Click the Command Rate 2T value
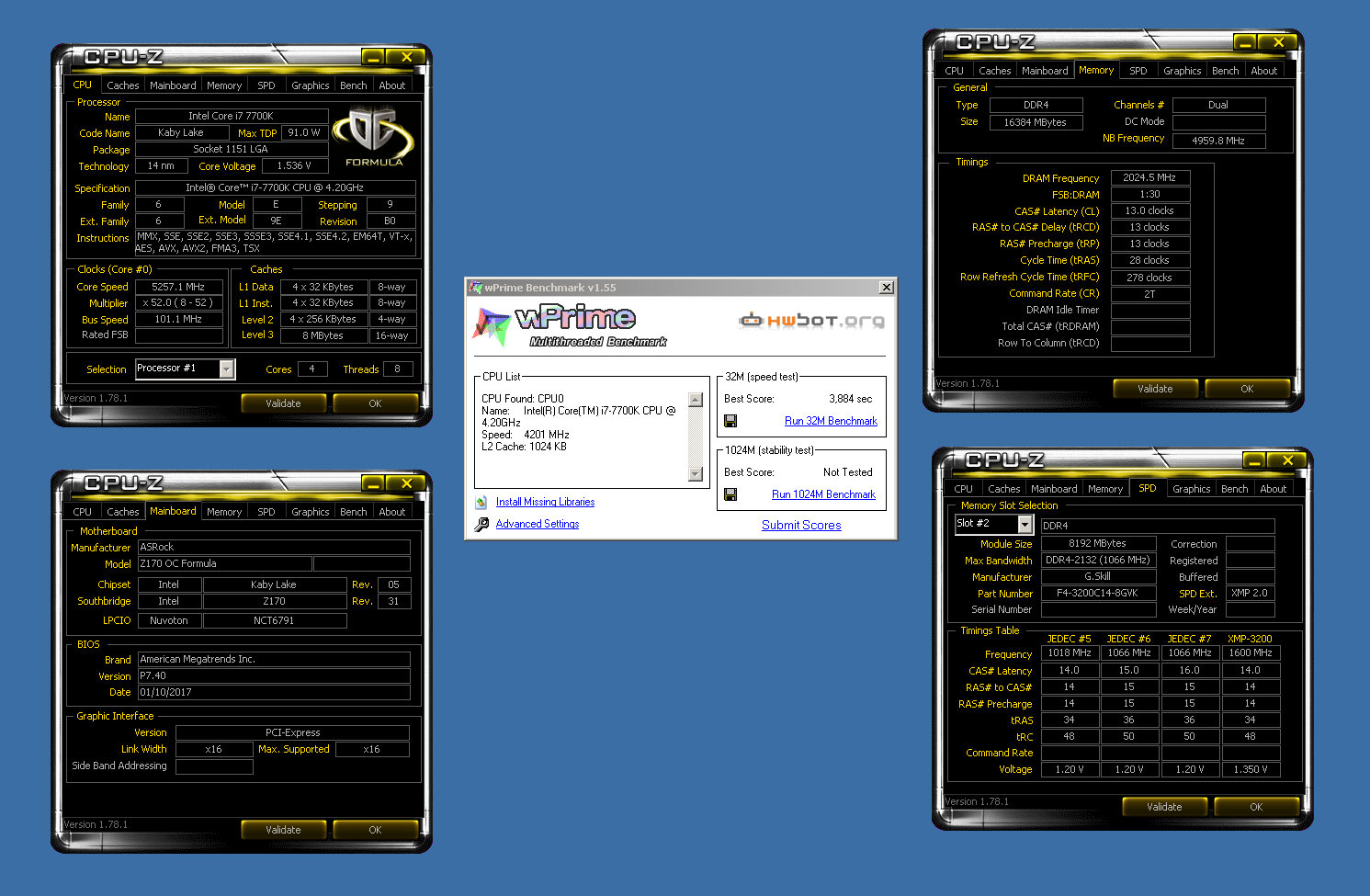1370x896 pixels. pos(1150,294)
